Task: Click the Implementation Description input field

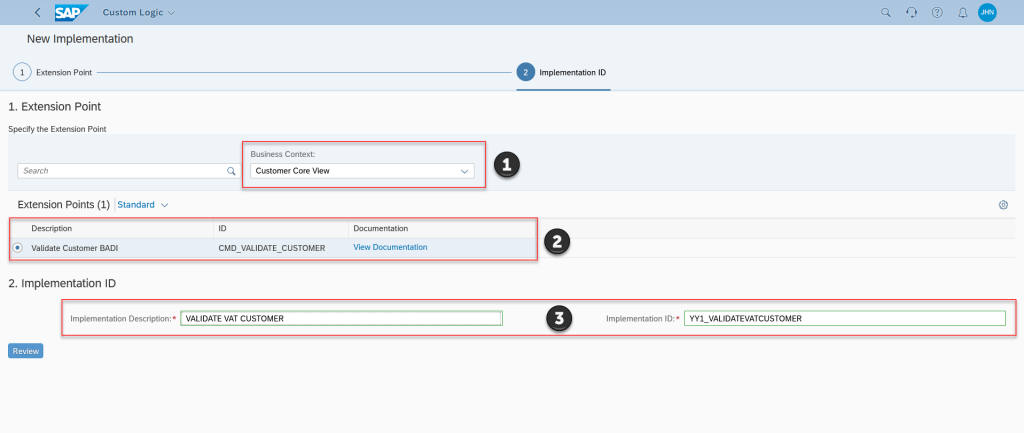Action: [340, 319]
